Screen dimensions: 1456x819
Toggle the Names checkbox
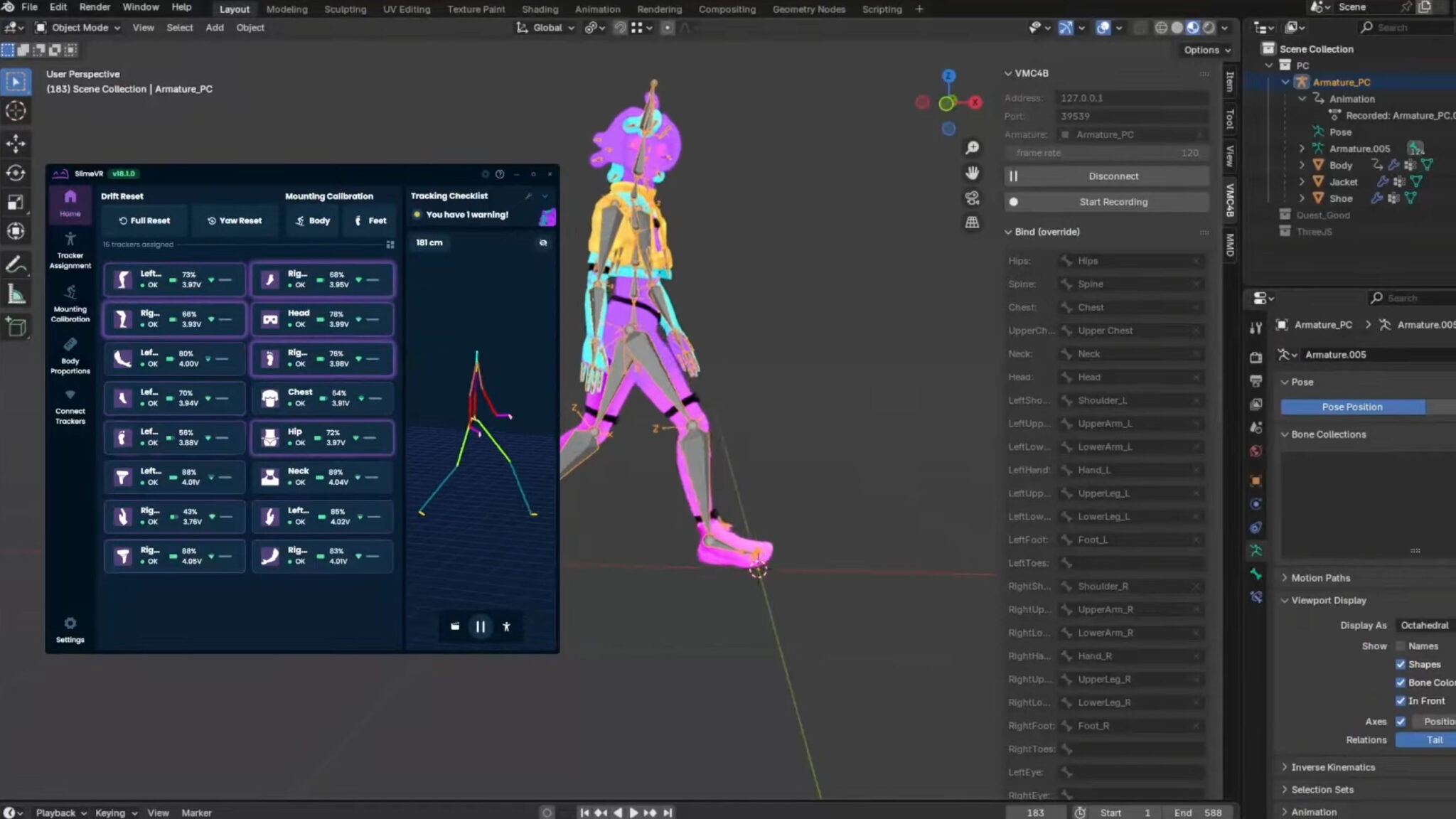tap(1401, 646)
